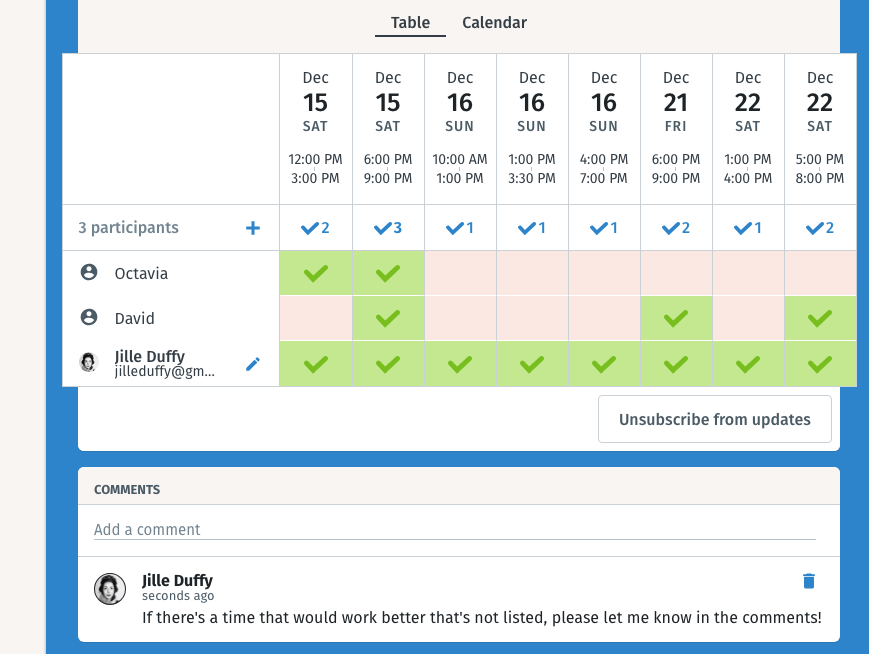Toggle Jille Duffy's checkmark for Dec 16 10:00 AM
869x654 pixels.
click(x=460, y=364)
